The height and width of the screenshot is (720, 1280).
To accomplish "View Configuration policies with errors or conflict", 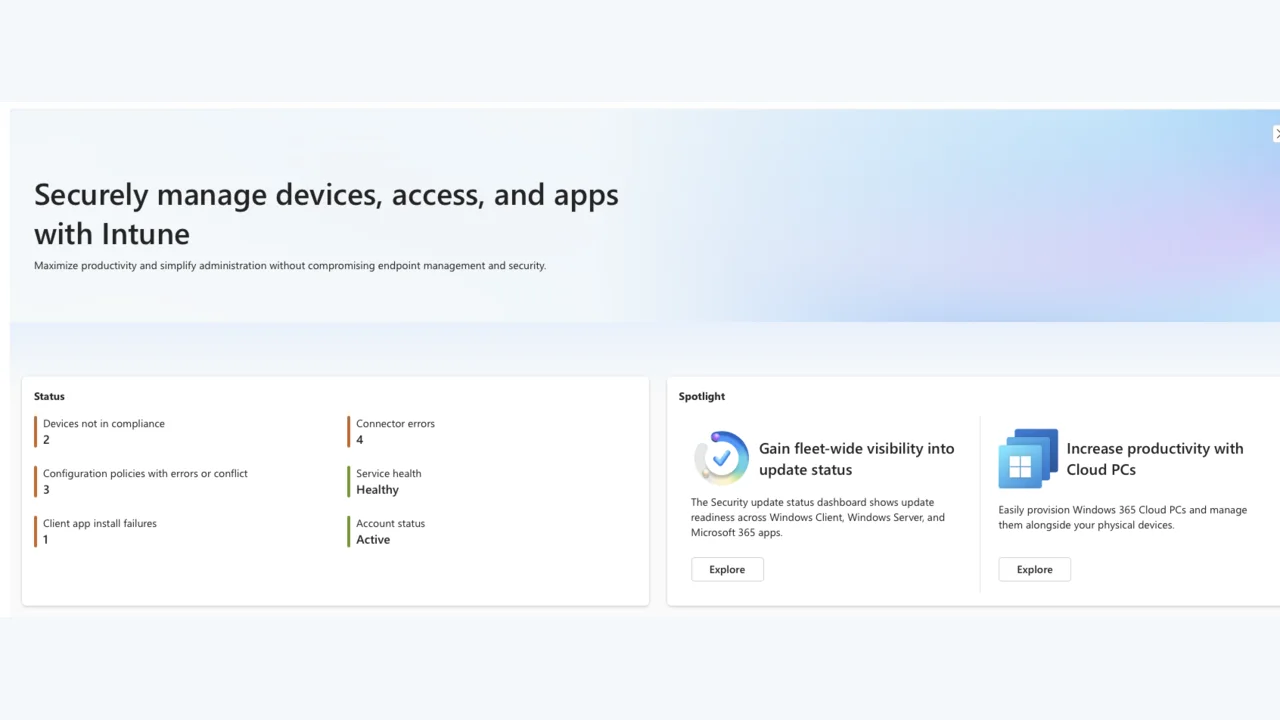I will (x=141, y=482).
